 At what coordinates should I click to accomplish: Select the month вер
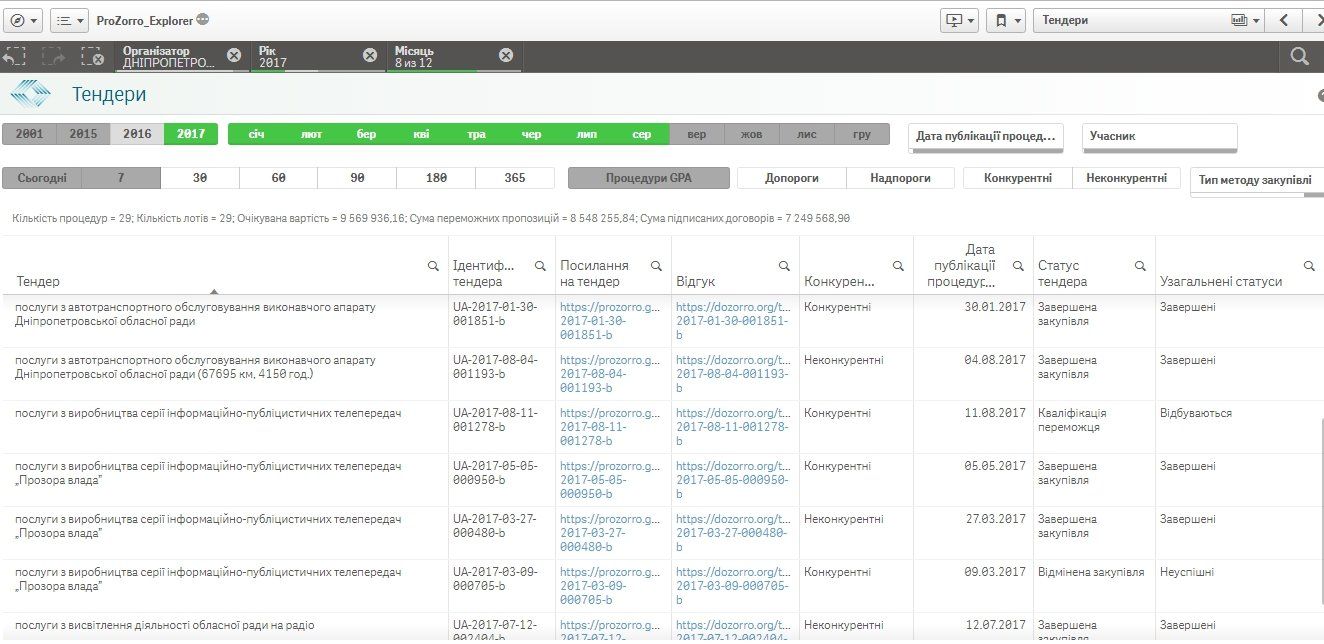pos(696,133)
